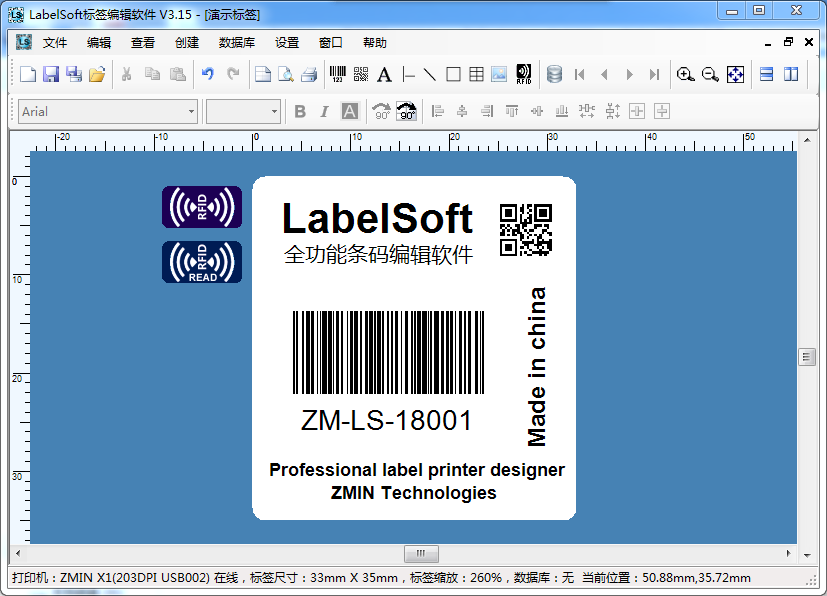Viewport: 827px width, 596px height.
Task: Select the 'Professional label printer designer' text
Action: coord(417,470)
